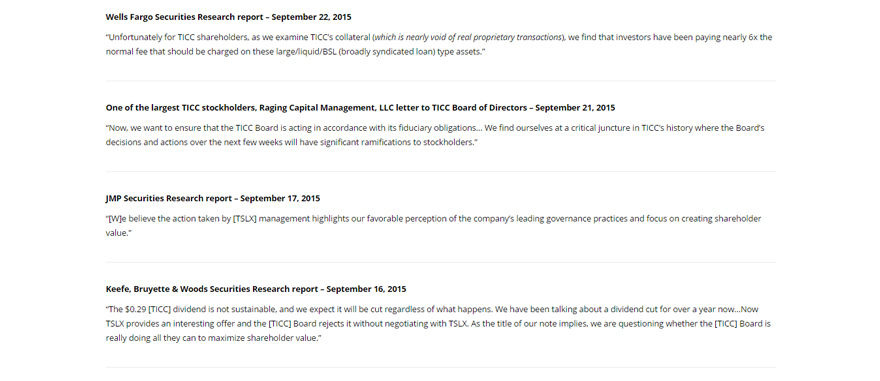Viewport: 880px width, 381px height.
Task: Click the divider line below the Raging Capital quote
Action: tap(441, 171)
